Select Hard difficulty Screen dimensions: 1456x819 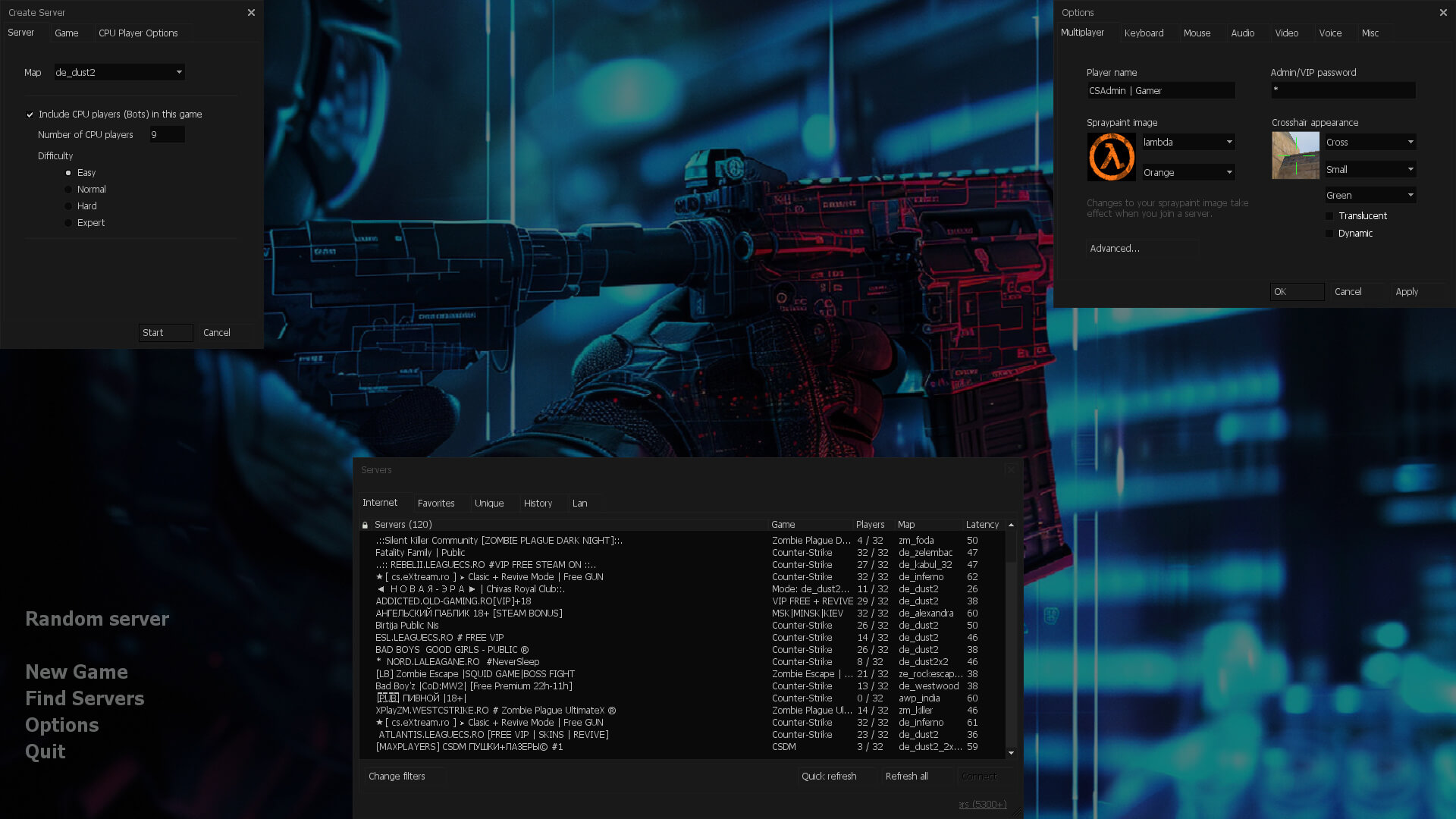(x=68, y=206)
